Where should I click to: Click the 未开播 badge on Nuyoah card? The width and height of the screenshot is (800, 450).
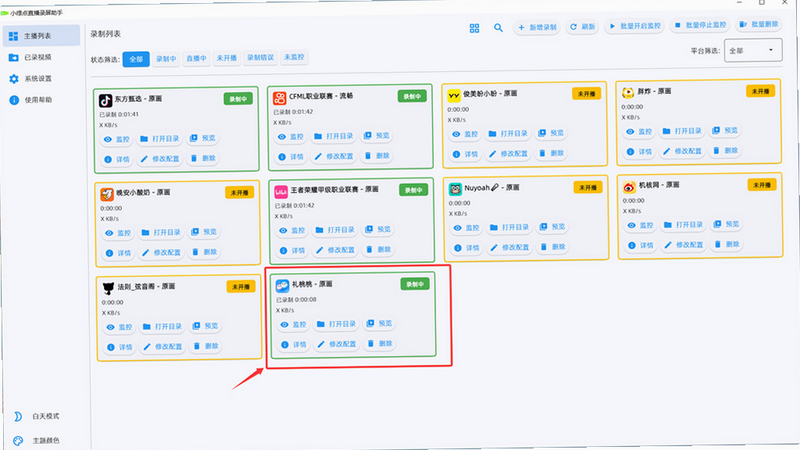(588, 187)
